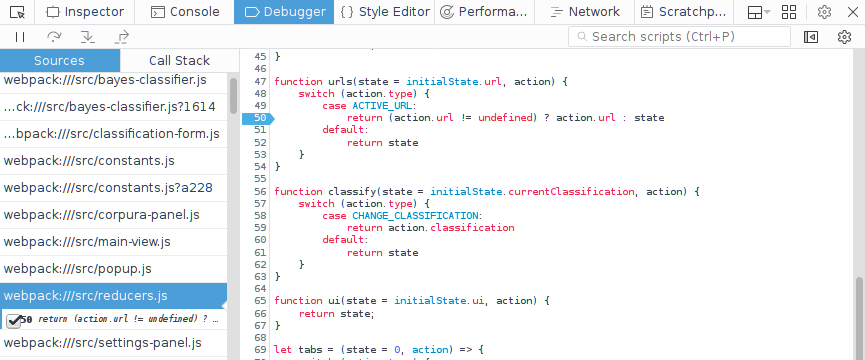
Task: Remove breakpoint marker on line 50 gutter
Action: pos(258,118)
